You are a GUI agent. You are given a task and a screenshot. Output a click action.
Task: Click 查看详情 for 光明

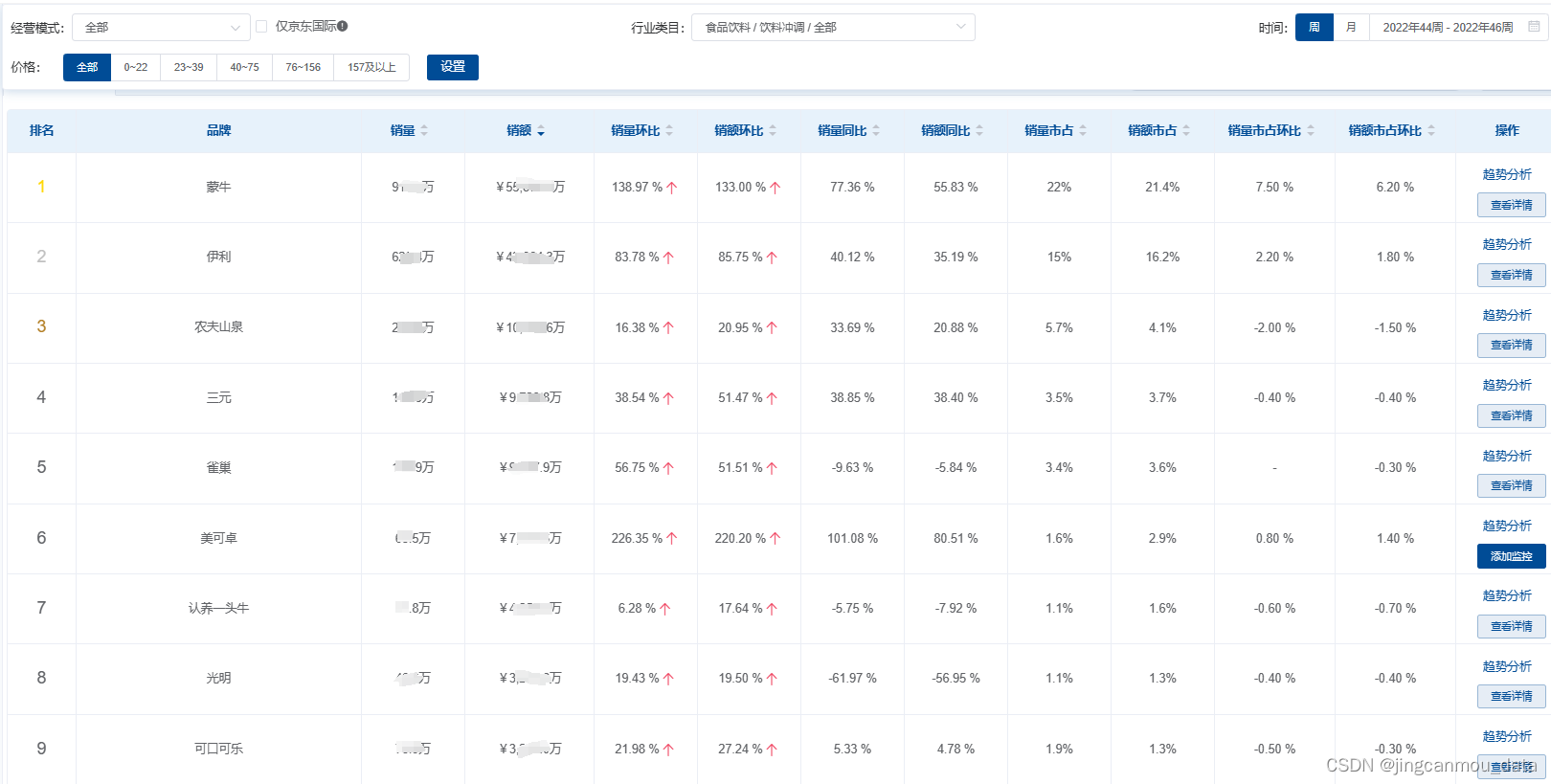(1511, 696)
